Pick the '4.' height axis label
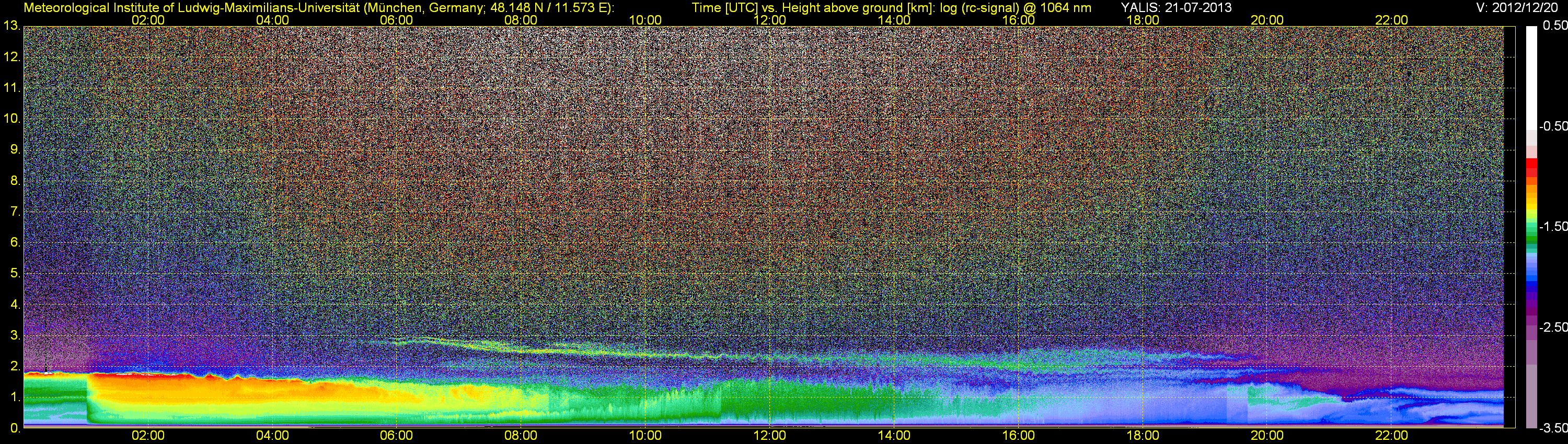The height and width of the screenshot is (444, 1568). (x=15, y=304)
